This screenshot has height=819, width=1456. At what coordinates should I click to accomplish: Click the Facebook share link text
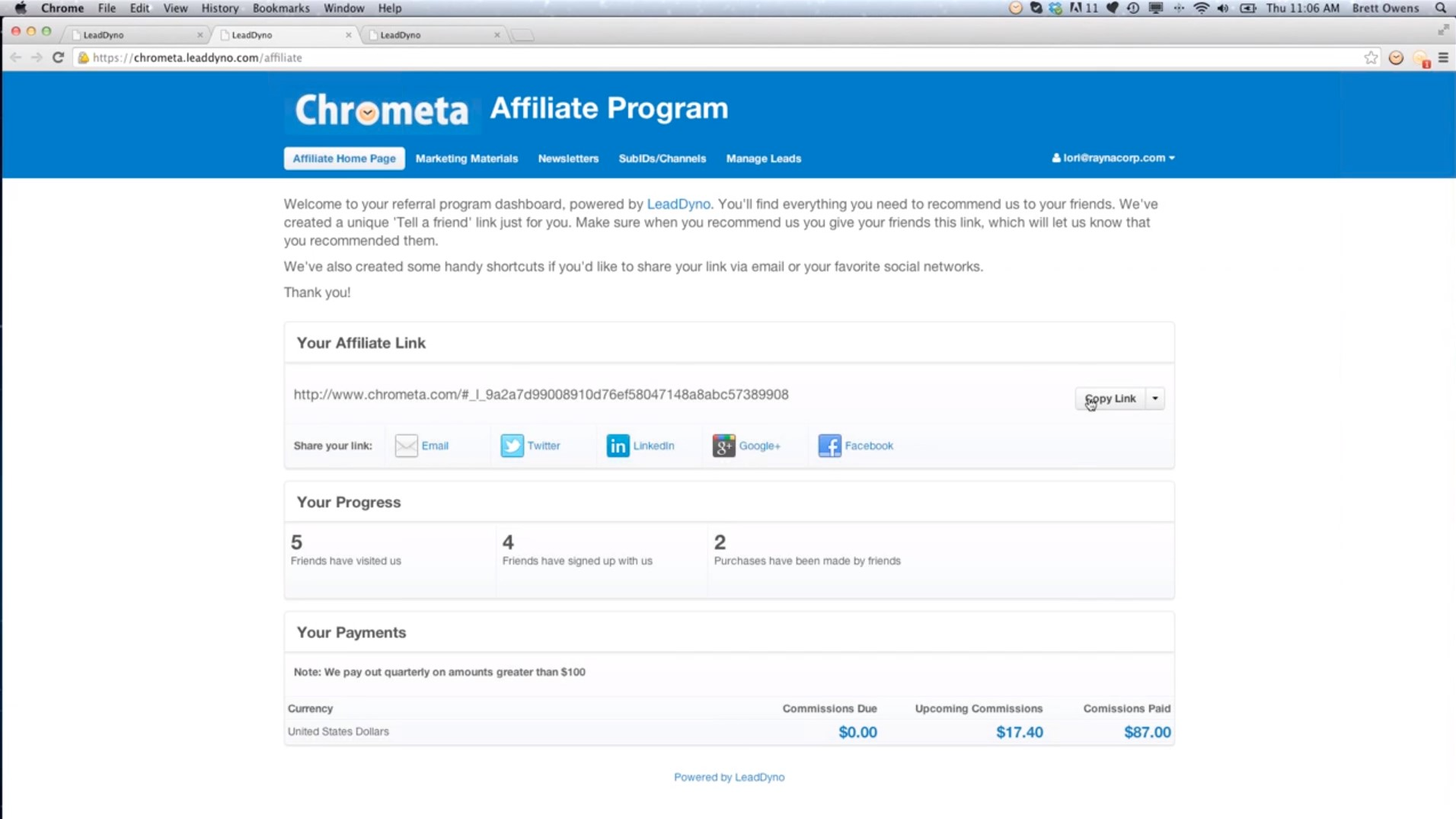[x=869, y=446]
